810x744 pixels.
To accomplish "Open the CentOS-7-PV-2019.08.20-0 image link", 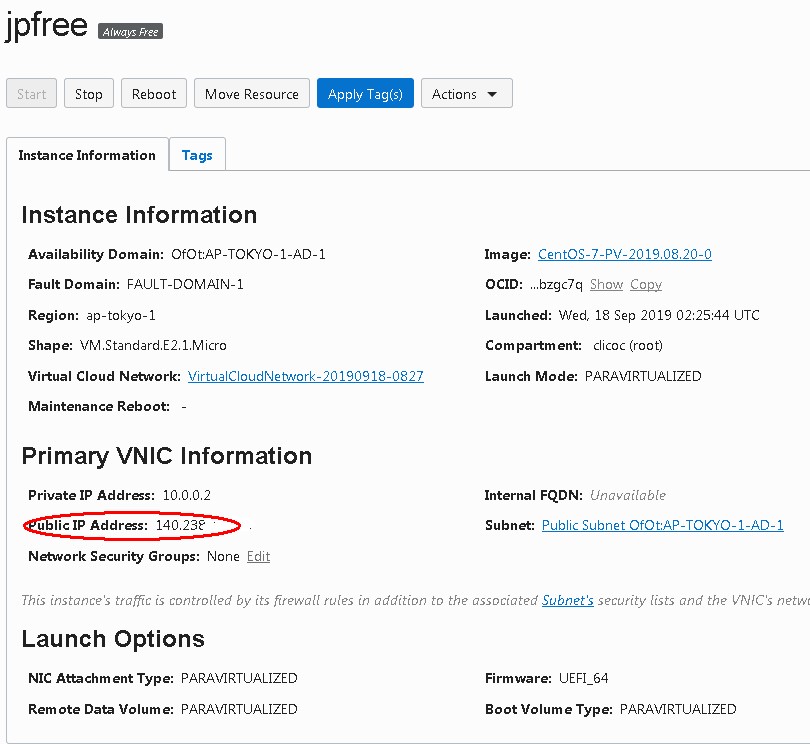I will click(x=625, y=254).
